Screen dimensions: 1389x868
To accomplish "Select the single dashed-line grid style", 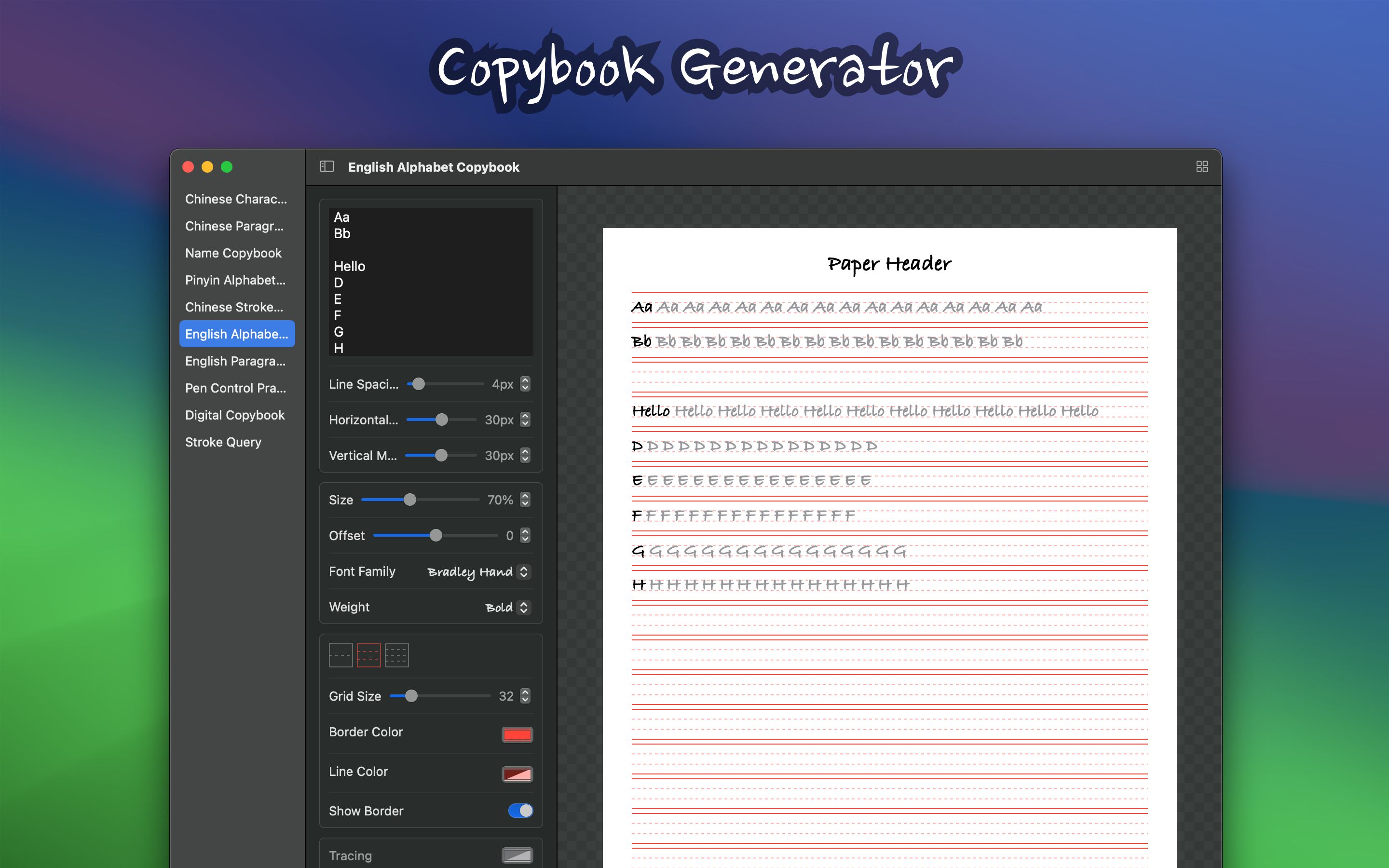I will [340, 655].
